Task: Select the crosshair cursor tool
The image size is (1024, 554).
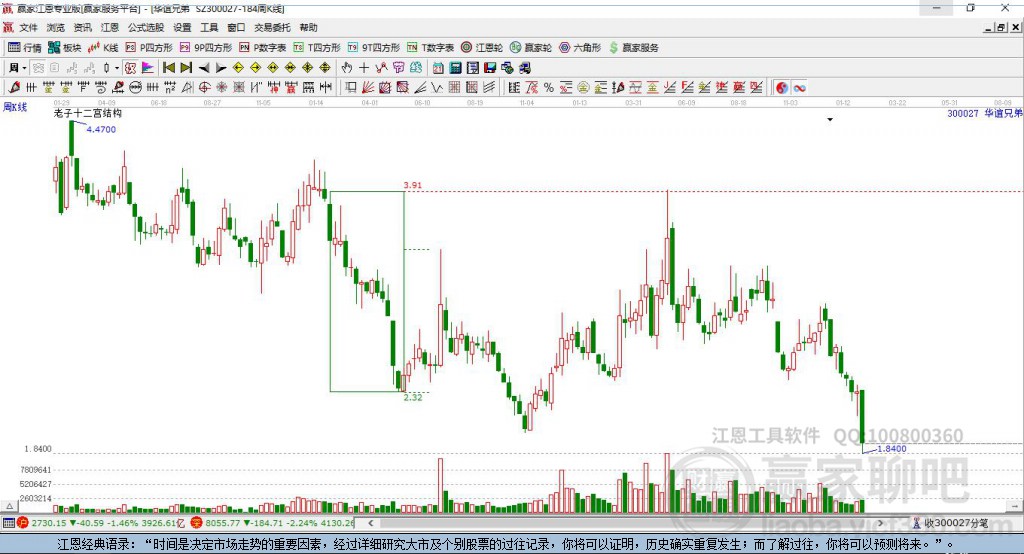Action: pos(364,68)
